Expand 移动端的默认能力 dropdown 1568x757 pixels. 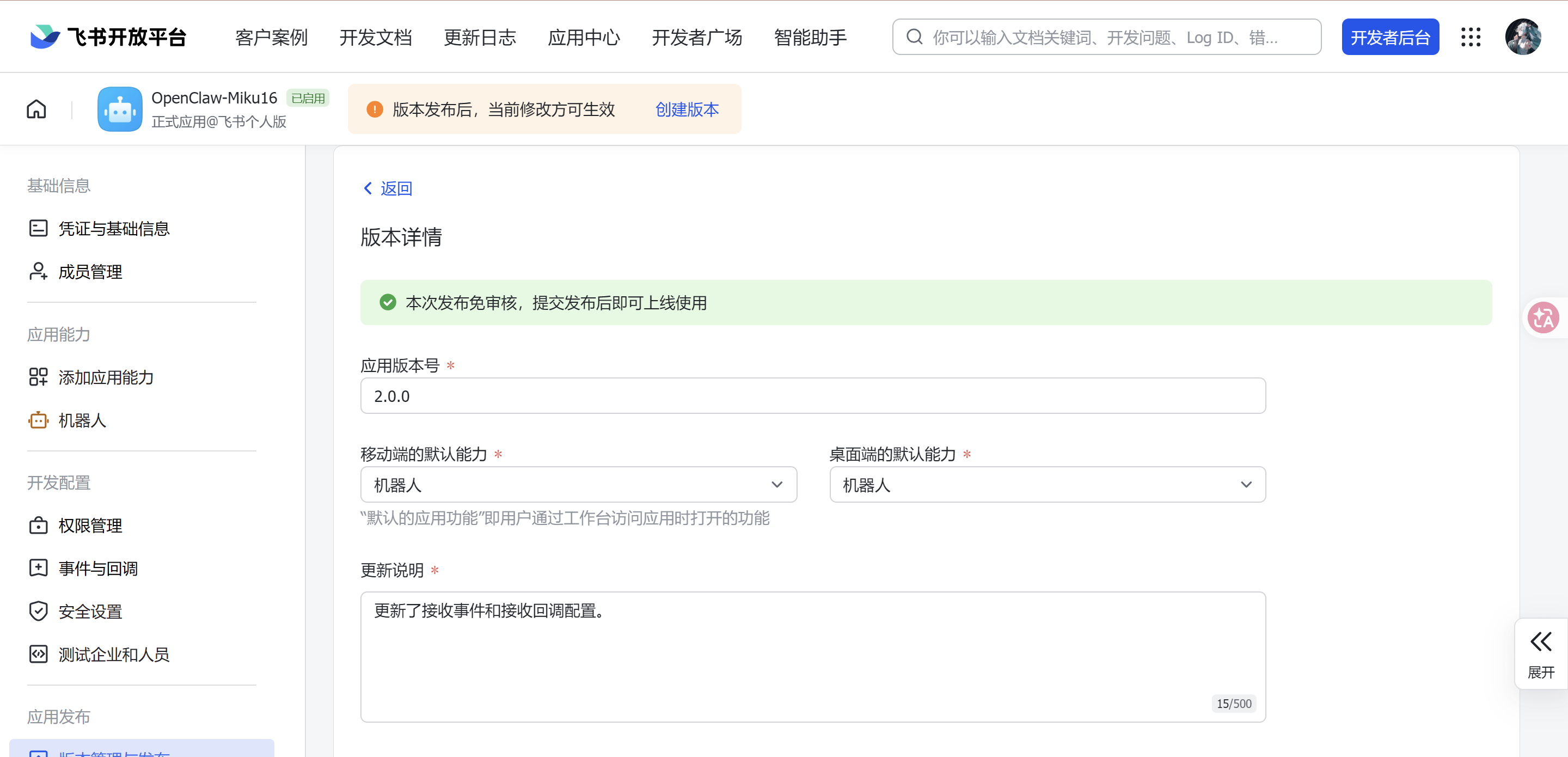coord(578,485)
